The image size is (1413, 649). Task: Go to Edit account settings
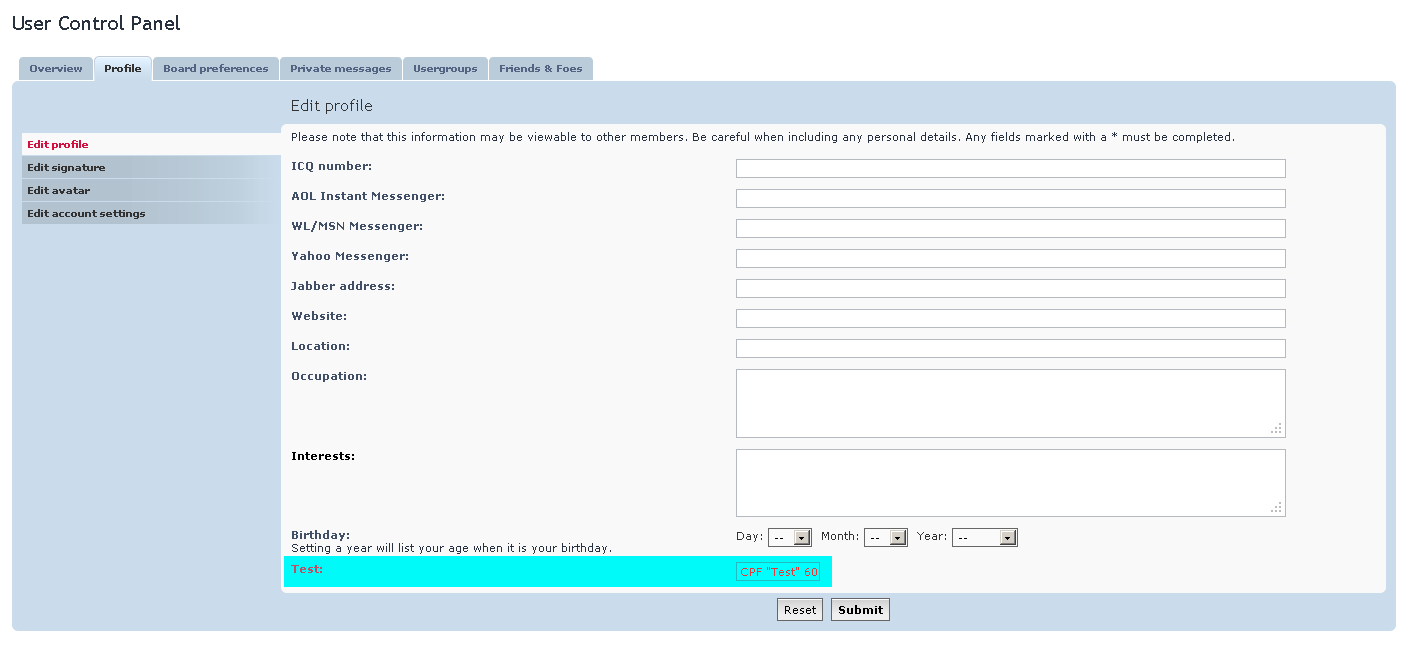click(x=86, y=214)
